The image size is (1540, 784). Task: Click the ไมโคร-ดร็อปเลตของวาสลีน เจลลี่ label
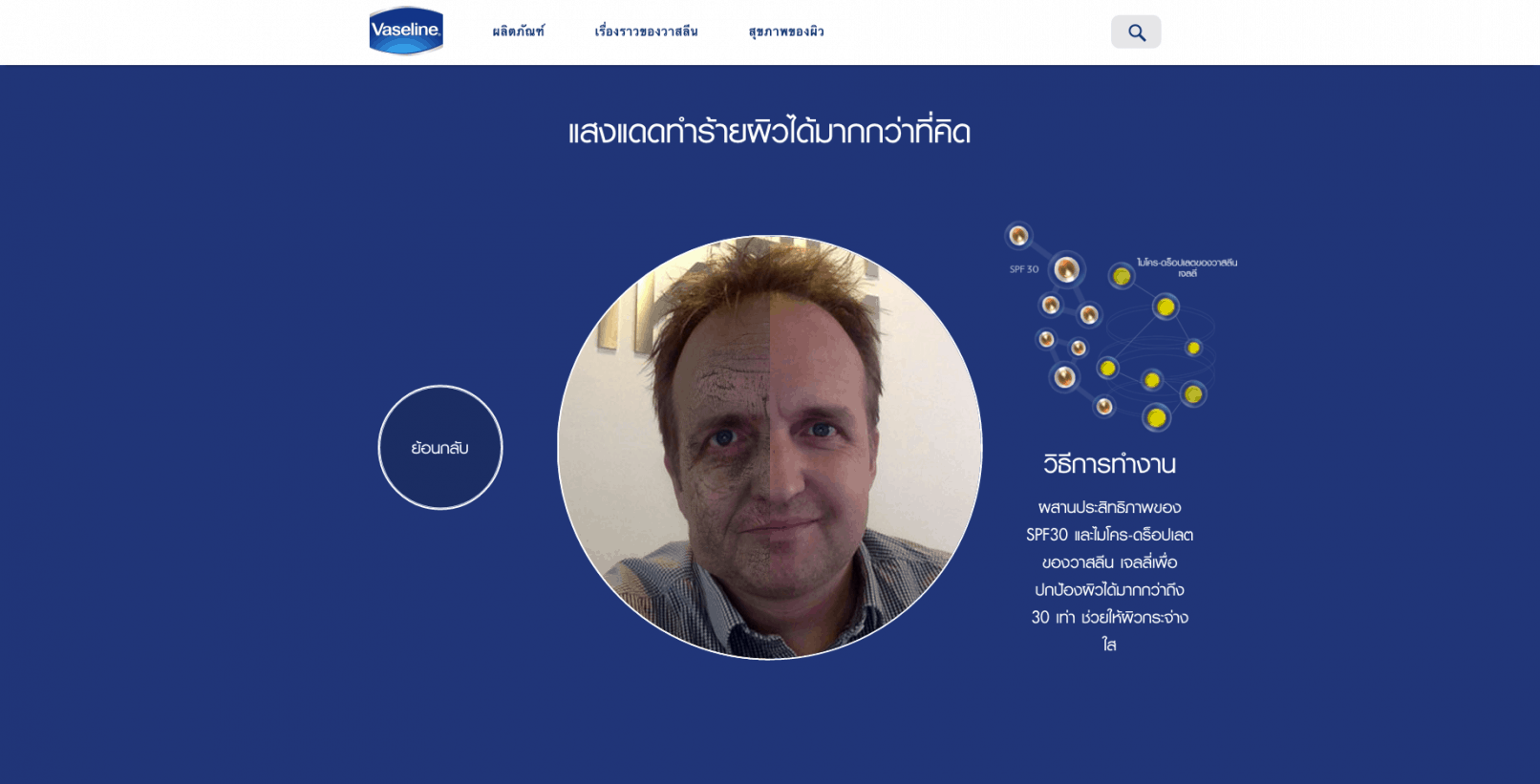click(x=1187, y=267)
